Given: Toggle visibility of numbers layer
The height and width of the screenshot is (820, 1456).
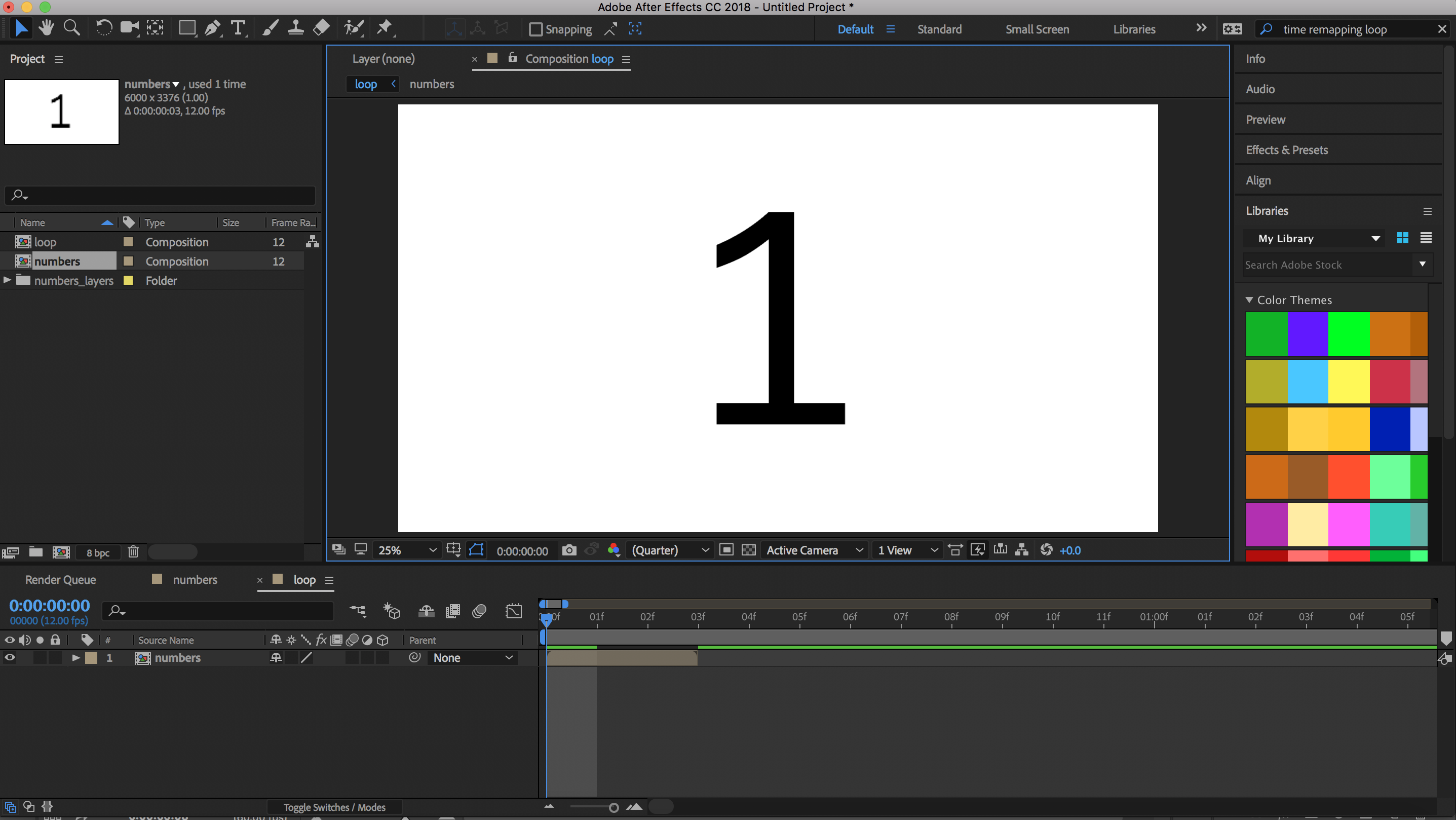Looking at the screenshot, I should pos(10,657).
